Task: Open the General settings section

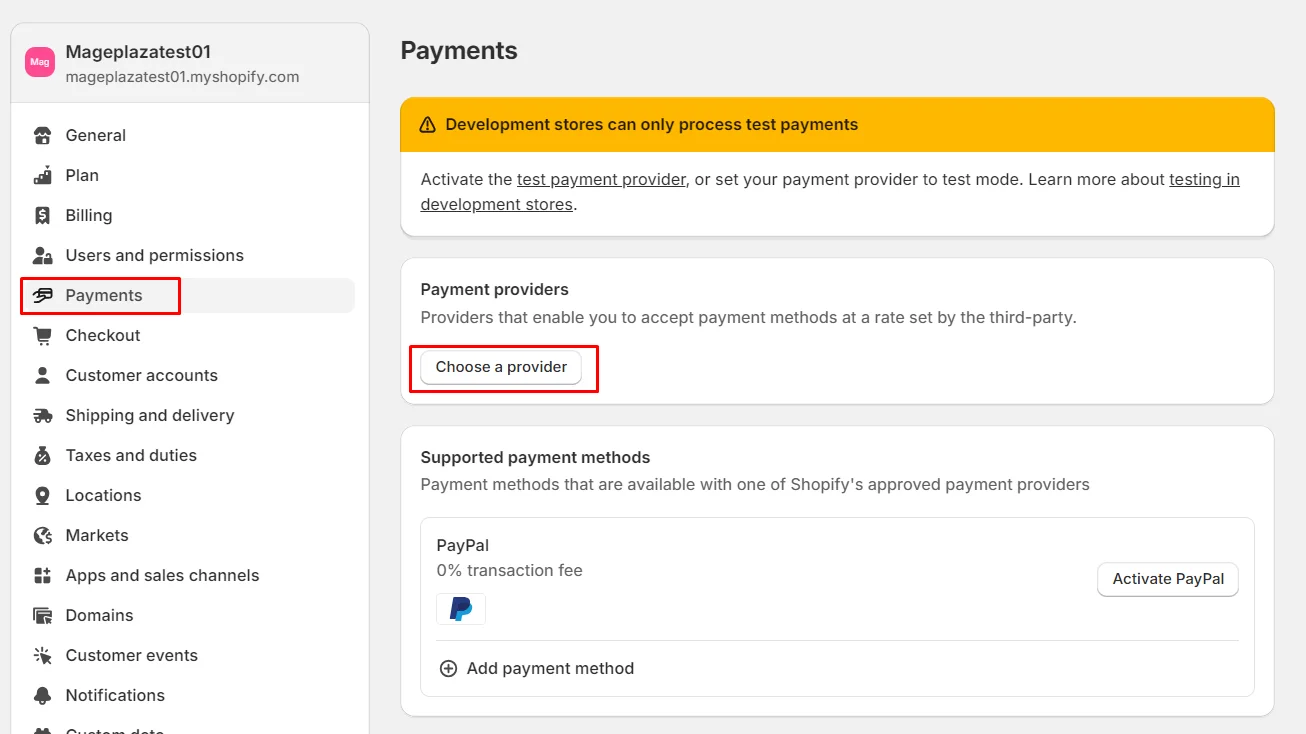Action: [95, 135]
